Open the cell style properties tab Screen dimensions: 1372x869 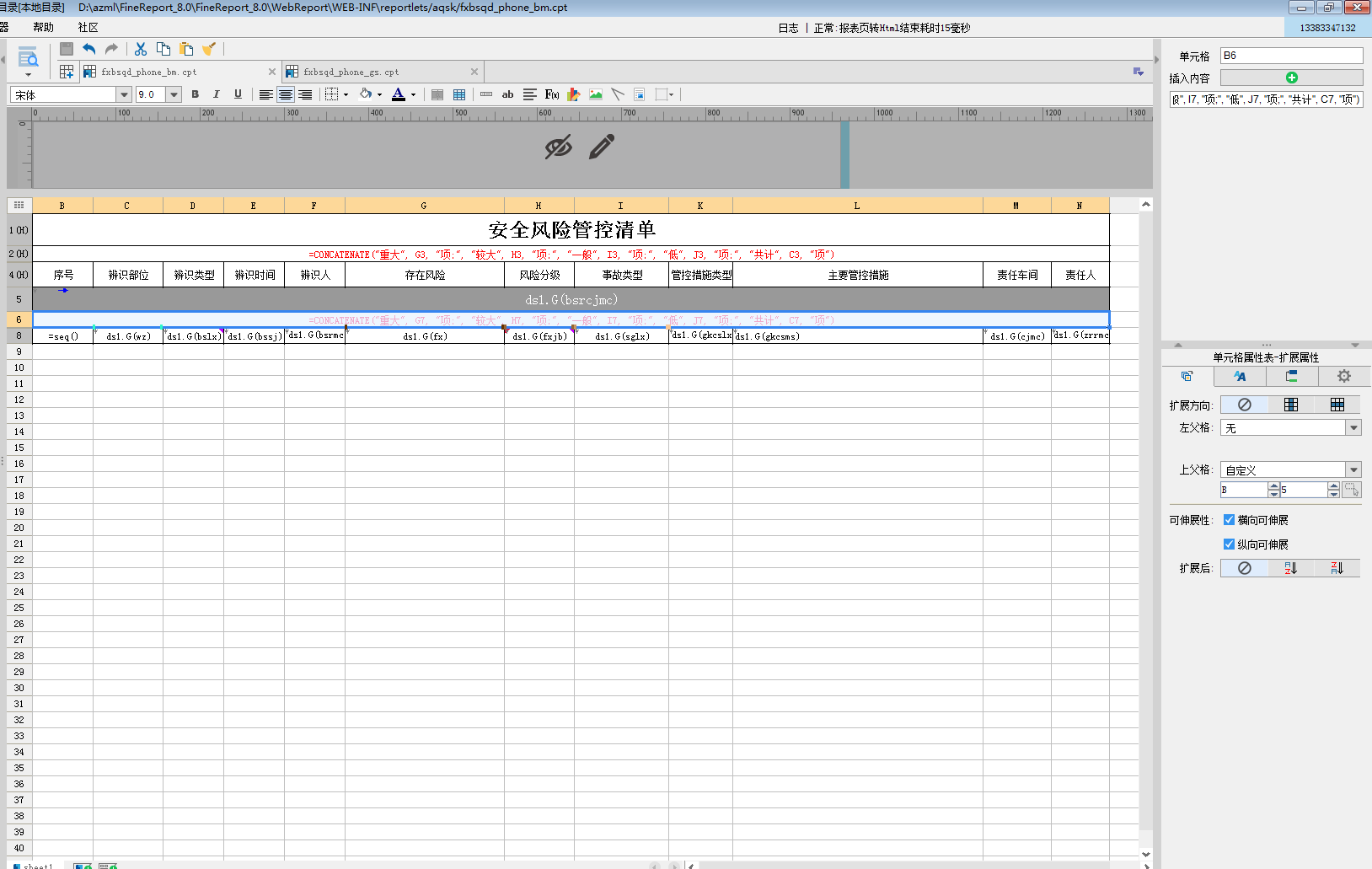coord(1240,376)
